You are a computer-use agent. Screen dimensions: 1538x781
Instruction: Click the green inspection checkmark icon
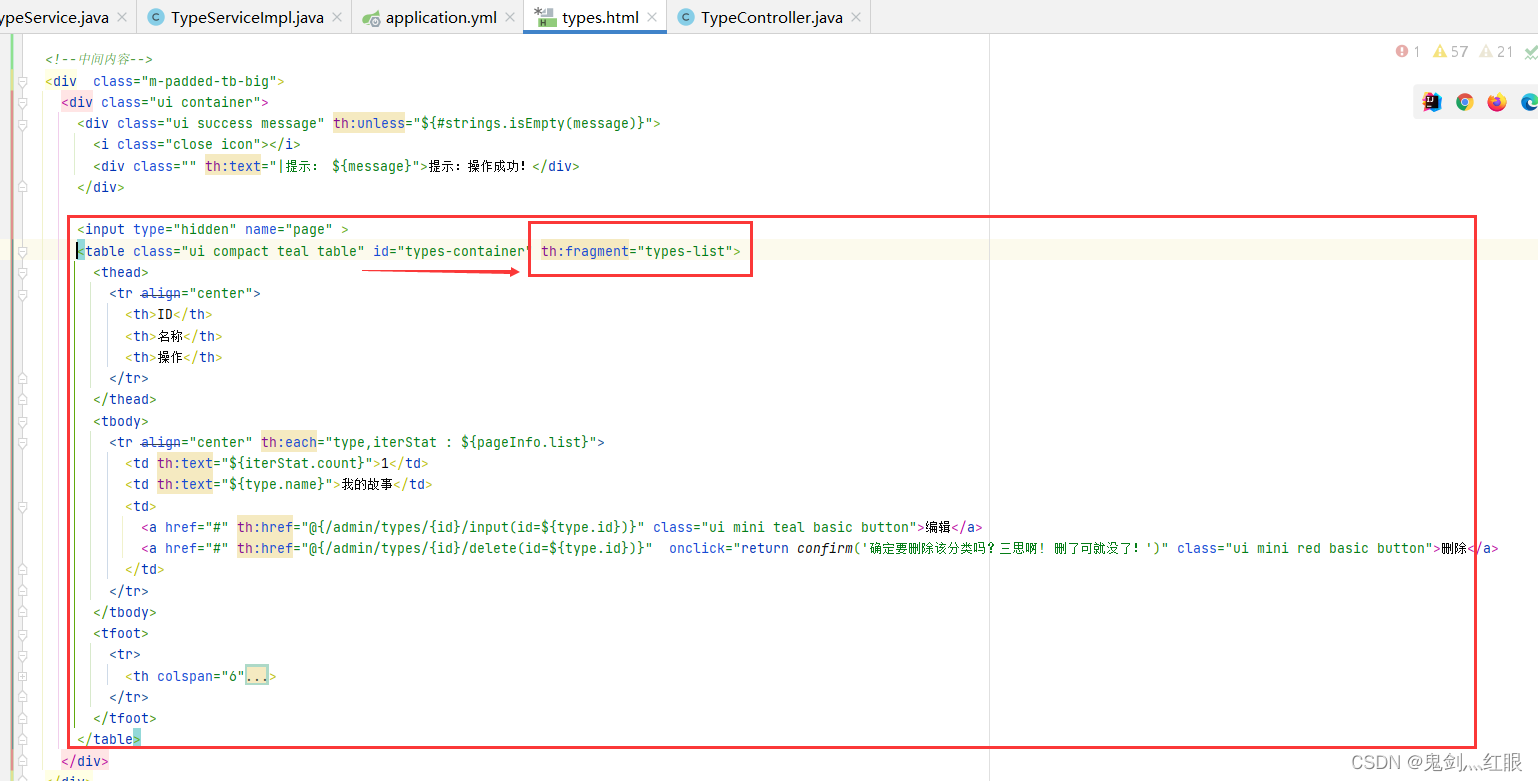tap(1530, 51)
